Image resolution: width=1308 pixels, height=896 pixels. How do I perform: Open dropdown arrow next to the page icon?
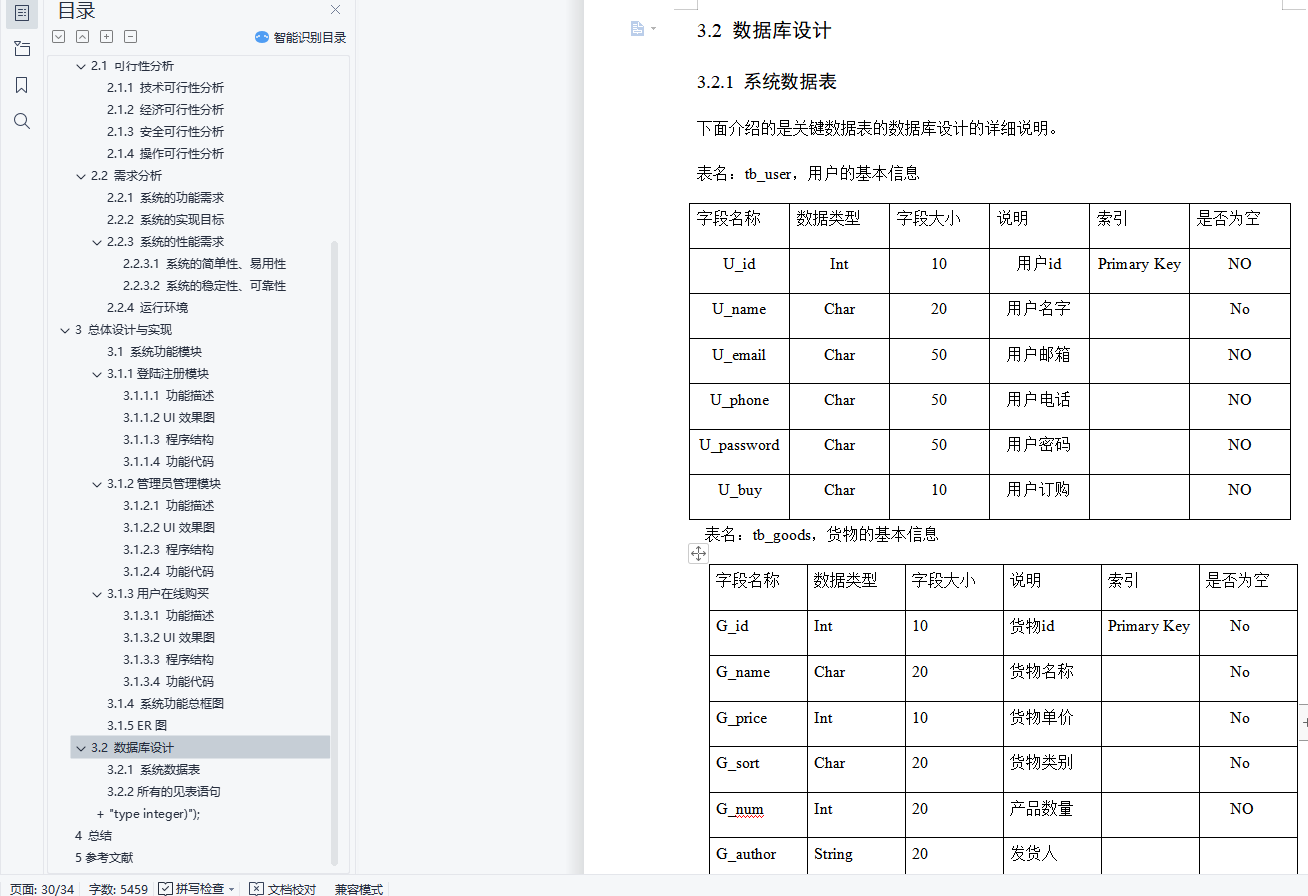(654, 28)
